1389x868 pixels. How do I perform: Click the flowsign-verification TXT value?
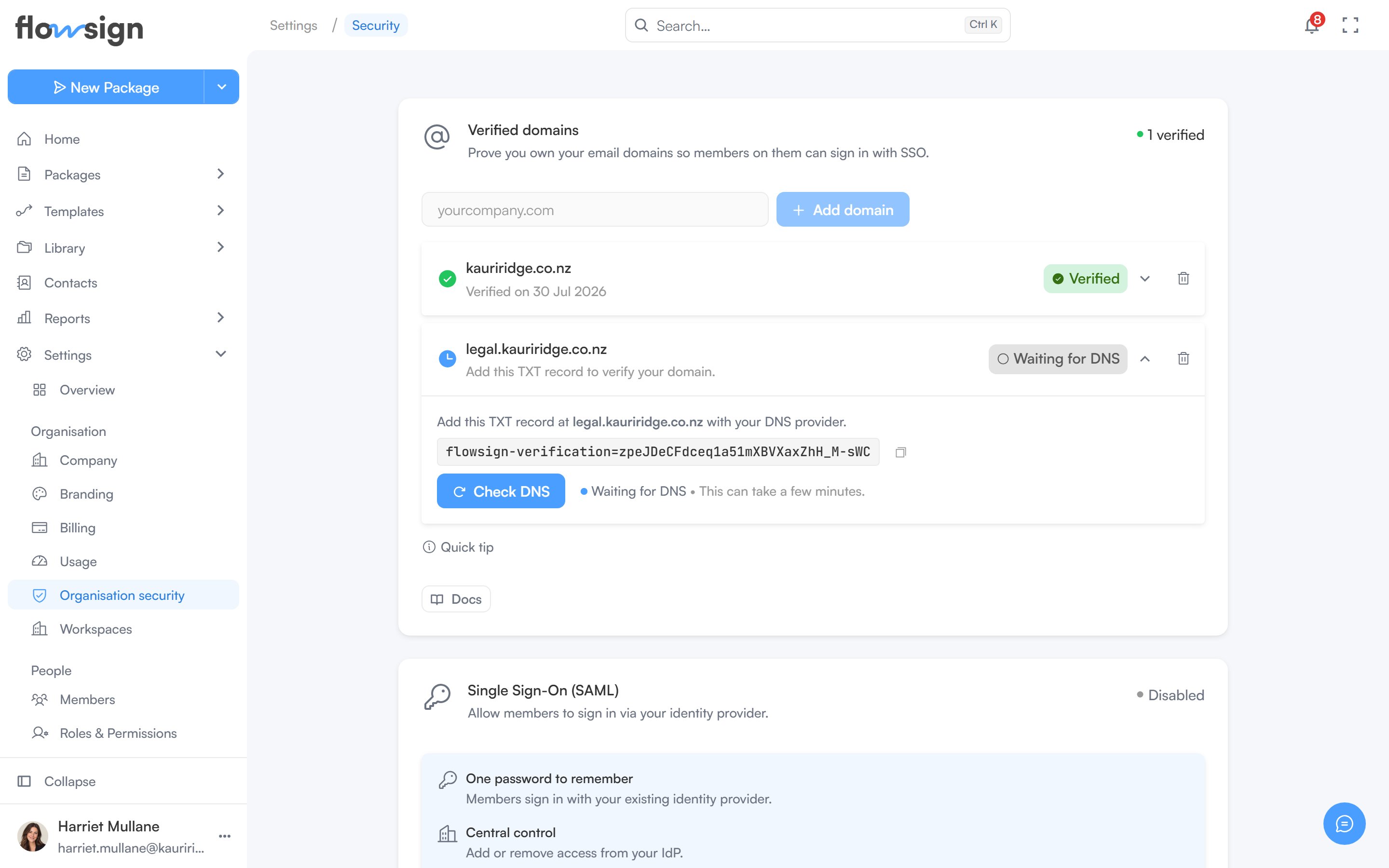pyautogui.click(x=658, y=452)
